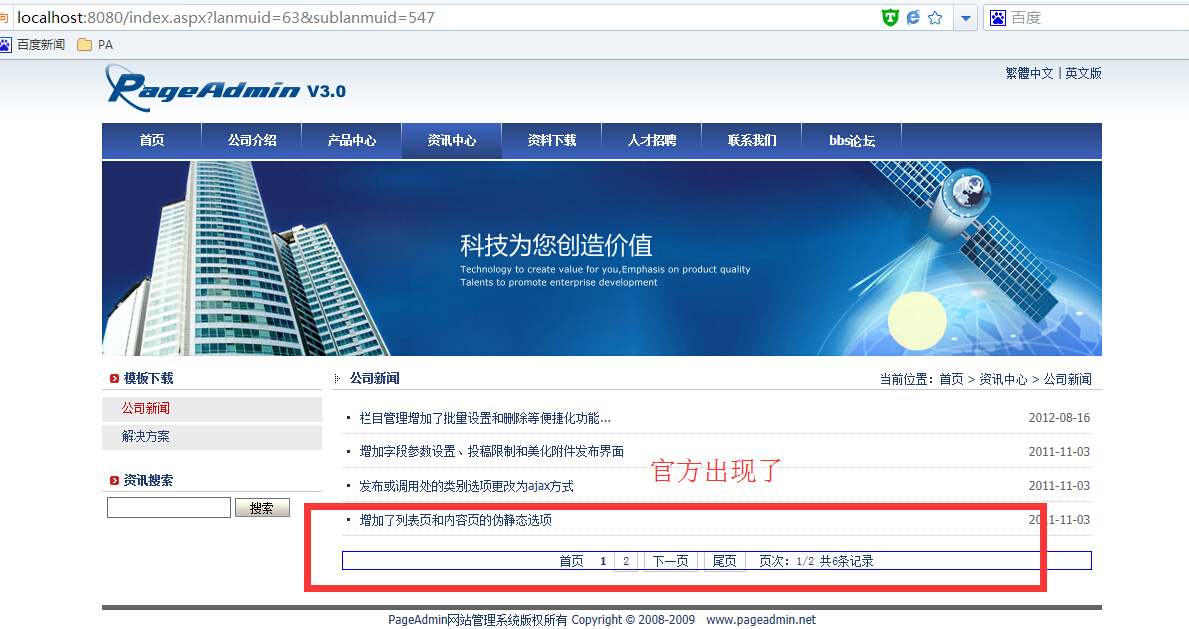This screenshot has width=1189, height=629.
Task: Bookmark page with the star icon
Action: coord(935,17)
